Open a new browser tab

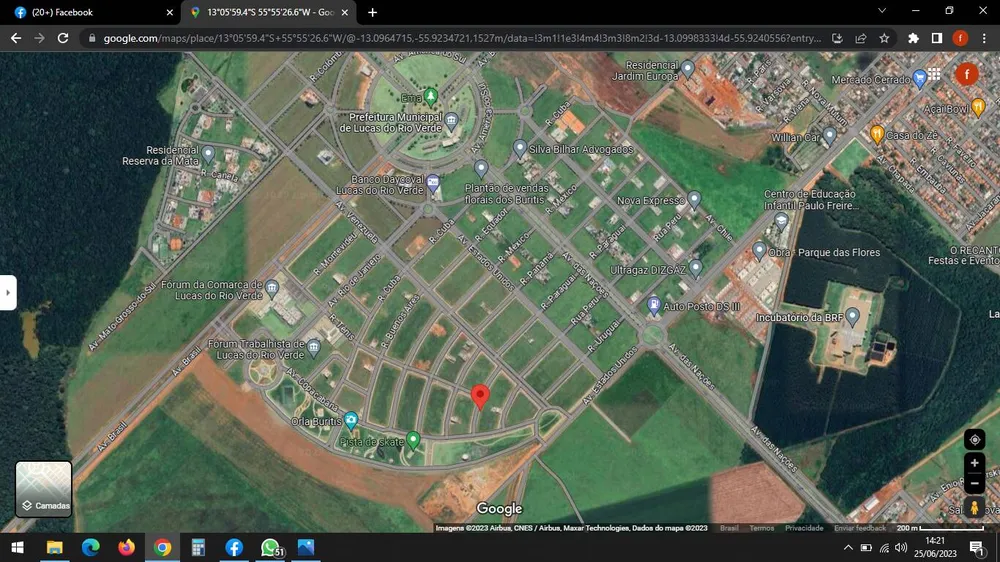click(372, 12)
